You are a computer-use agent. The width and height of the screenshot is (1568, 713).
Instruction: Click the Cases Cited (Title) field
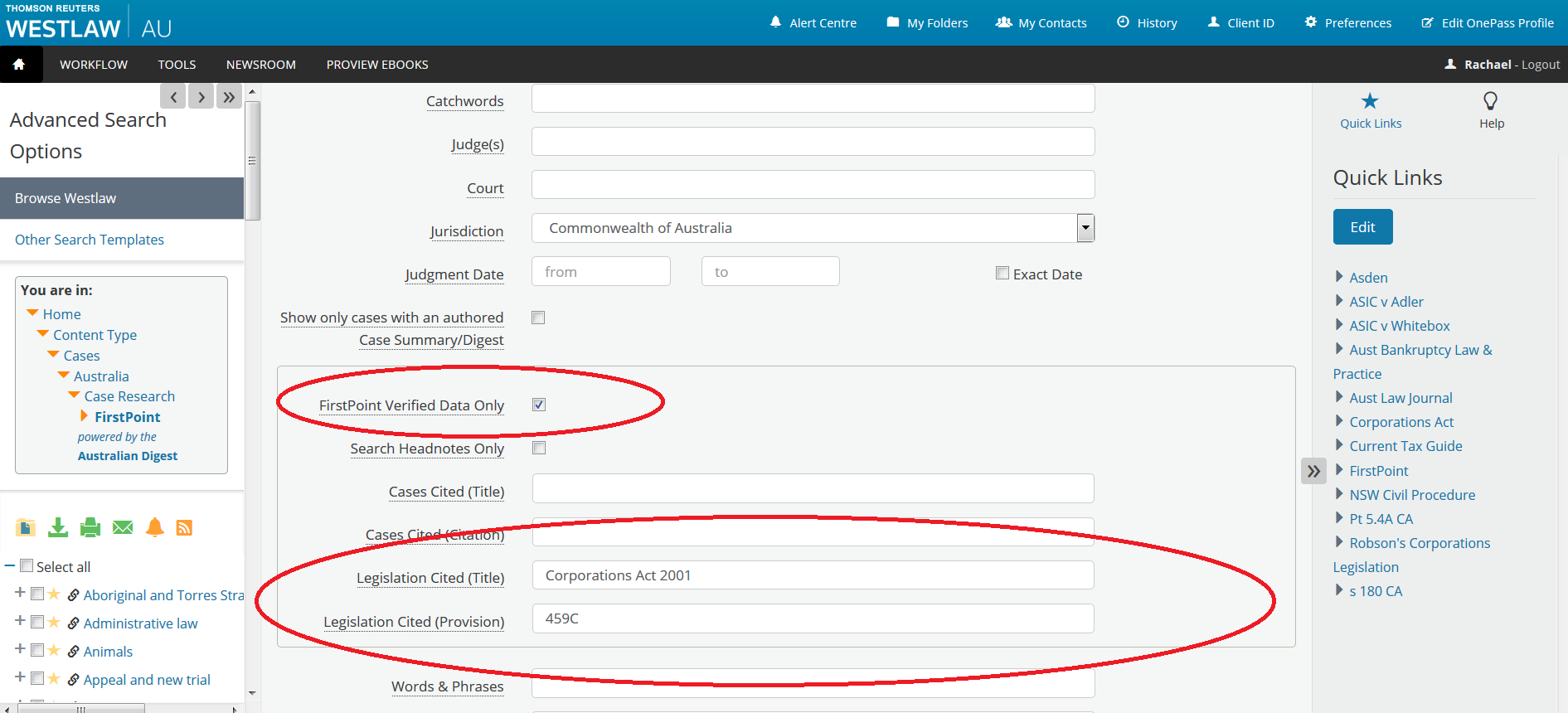tap(813, 488)
